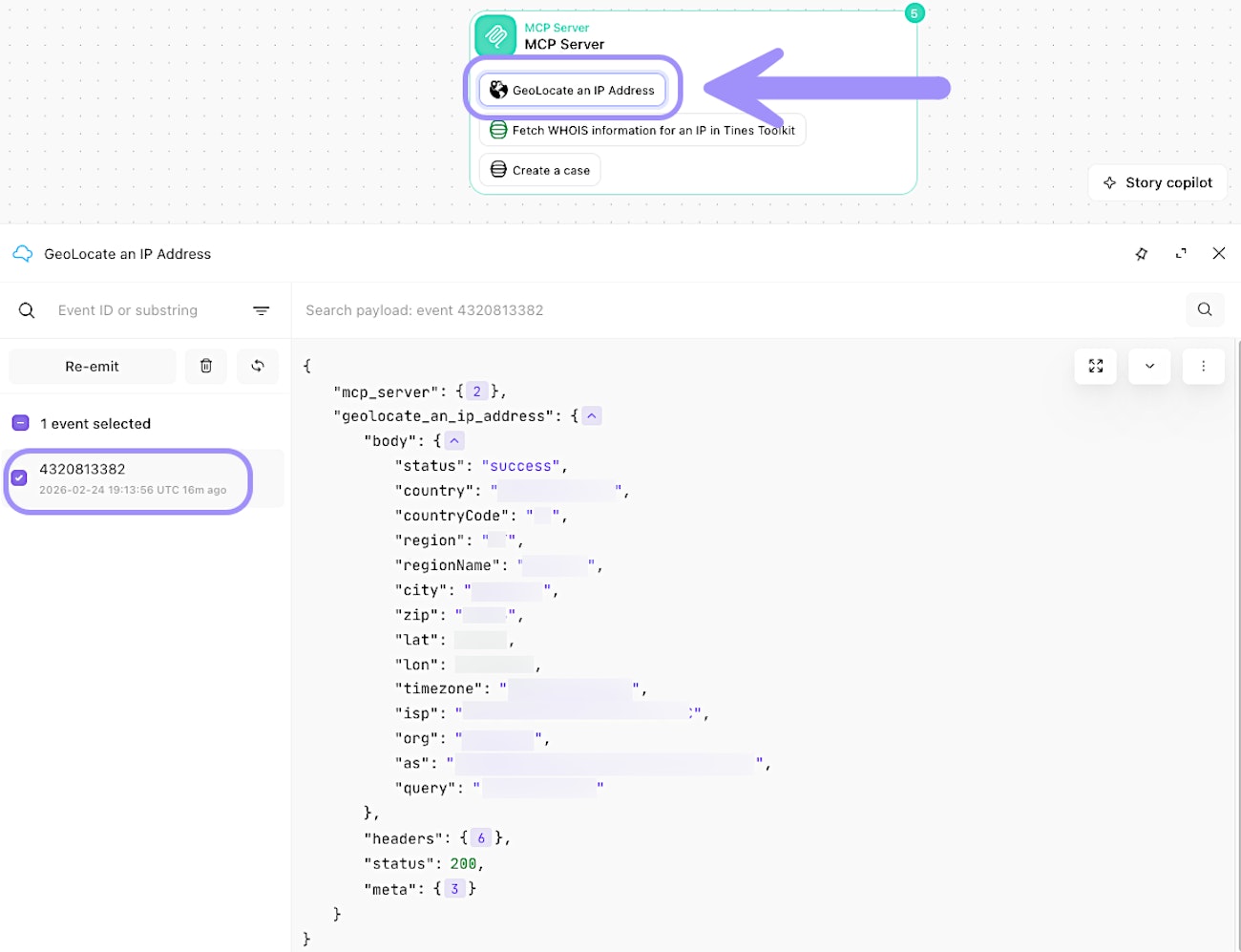
Task: Click the expand payload view icon
Action: 1096,366
